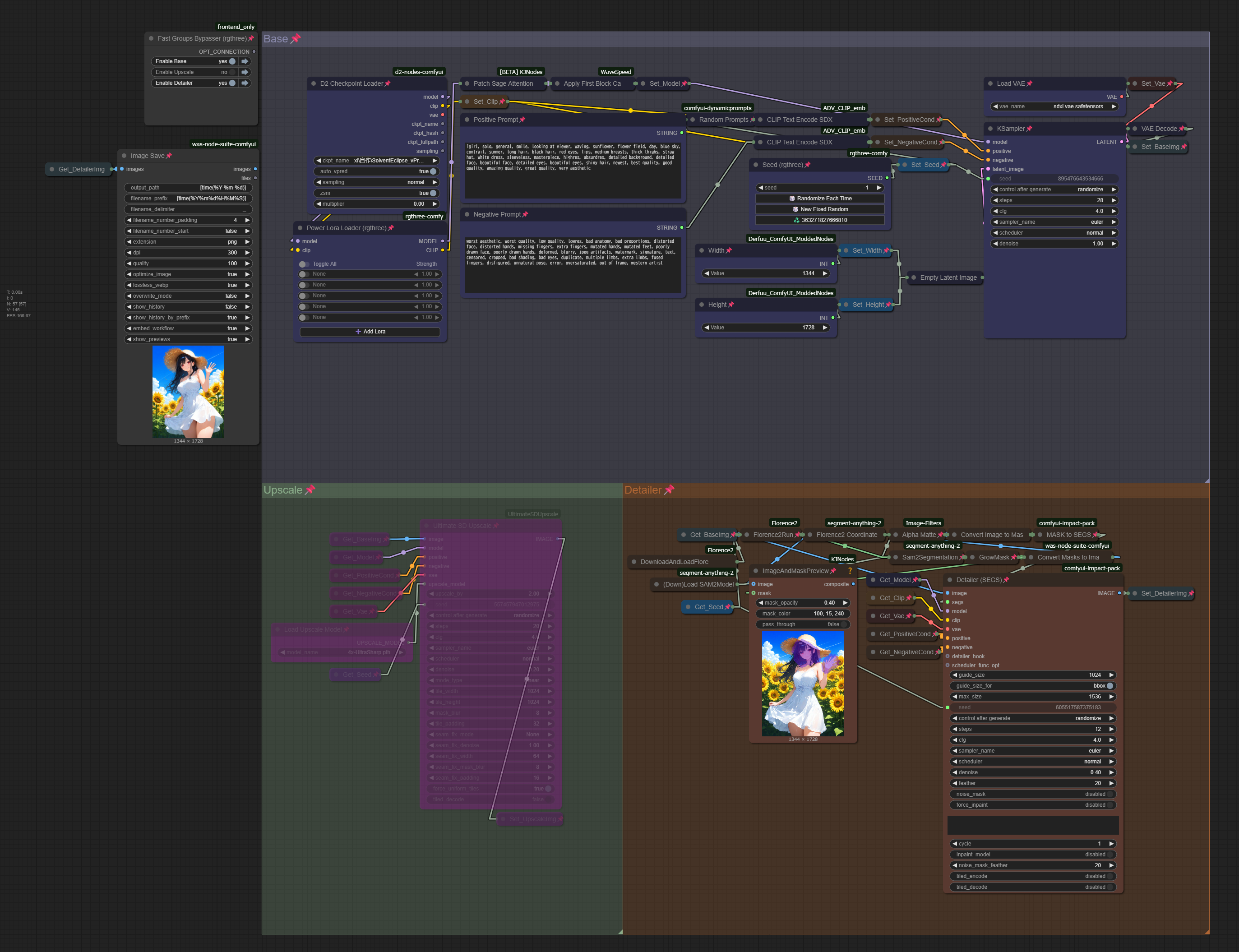Click the saved image thumbnail in Image Save

188,392
